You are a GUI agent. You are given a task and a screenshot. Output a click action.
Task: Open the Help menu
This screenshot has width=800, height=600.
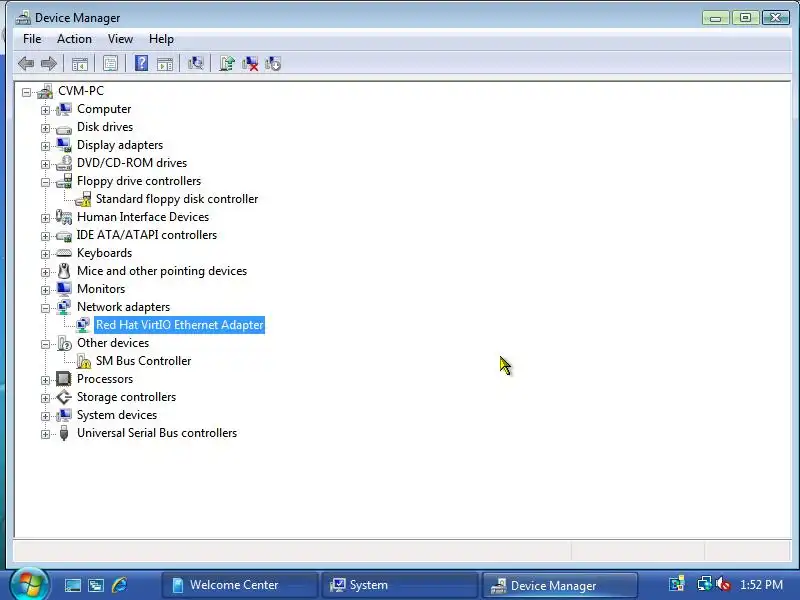(x=161, y=39)
